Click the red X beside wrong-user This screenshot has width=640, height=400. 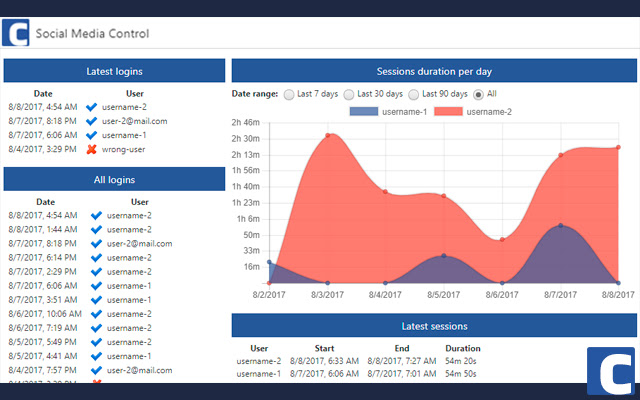coord(91,149)
